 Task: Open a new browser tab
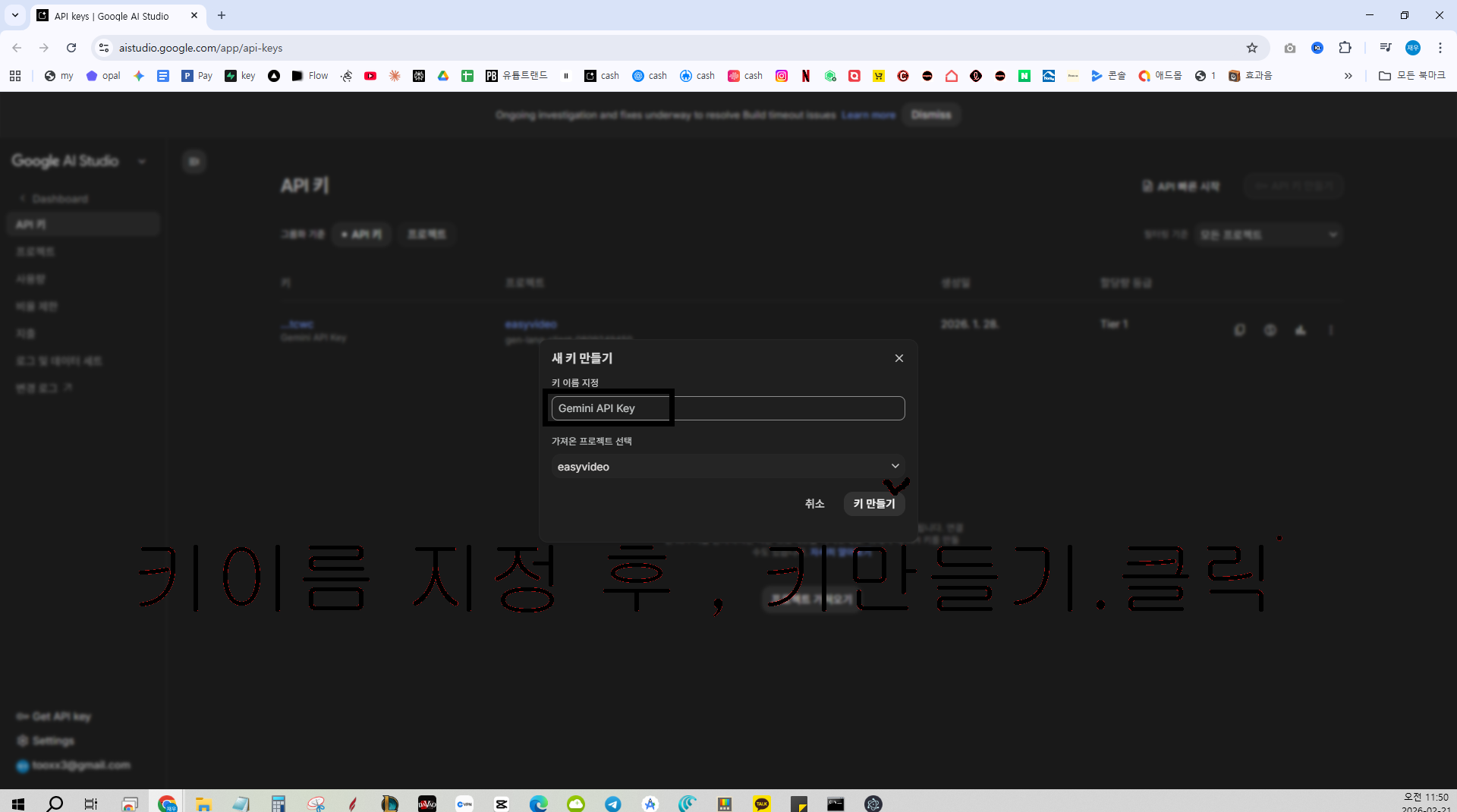tap(222, 15)
